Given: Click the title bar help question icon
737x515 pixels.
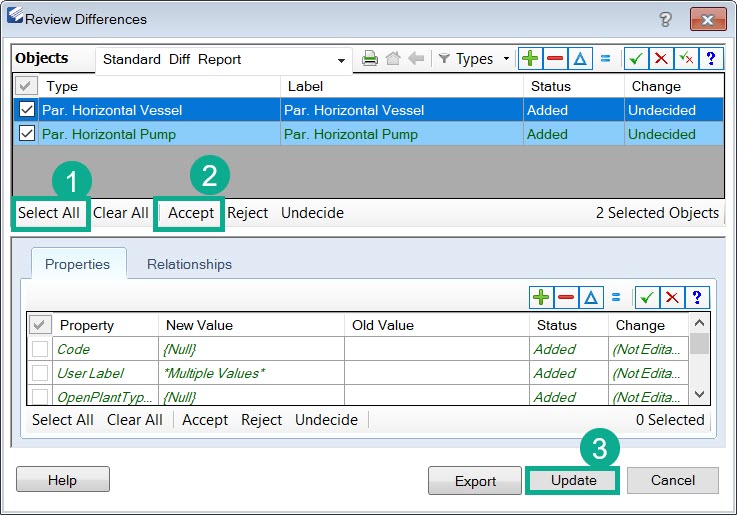Looking at the screenshot, I should (x=665, y=19).
